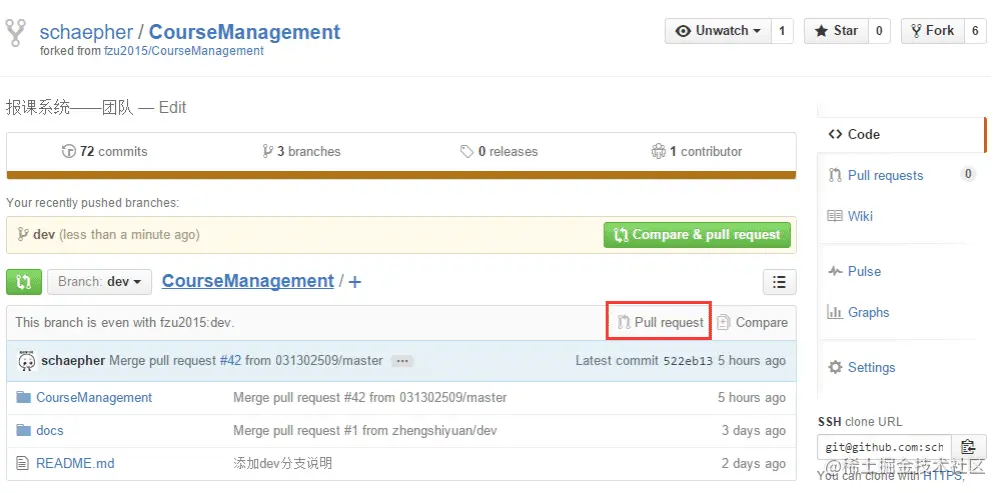Open the 添加dev分支说明 commit message
The height and width of the screenshot is (493, 1002).
point(282,464)
